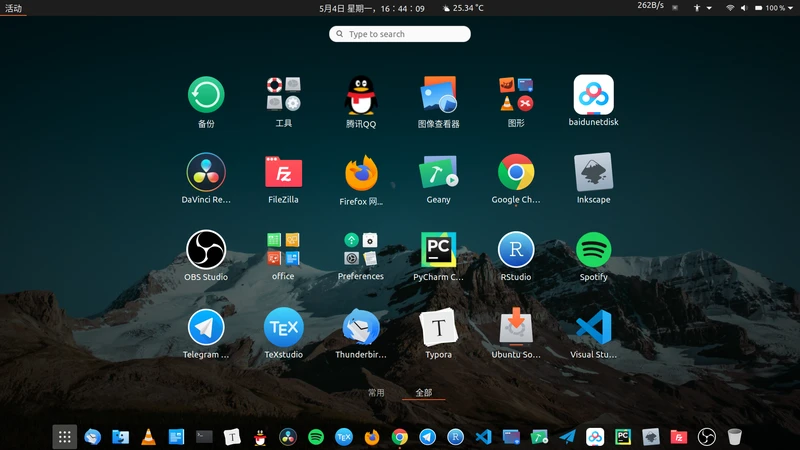Open the Finder-style file manager in dock
The image size is (800, 450).
120,437
